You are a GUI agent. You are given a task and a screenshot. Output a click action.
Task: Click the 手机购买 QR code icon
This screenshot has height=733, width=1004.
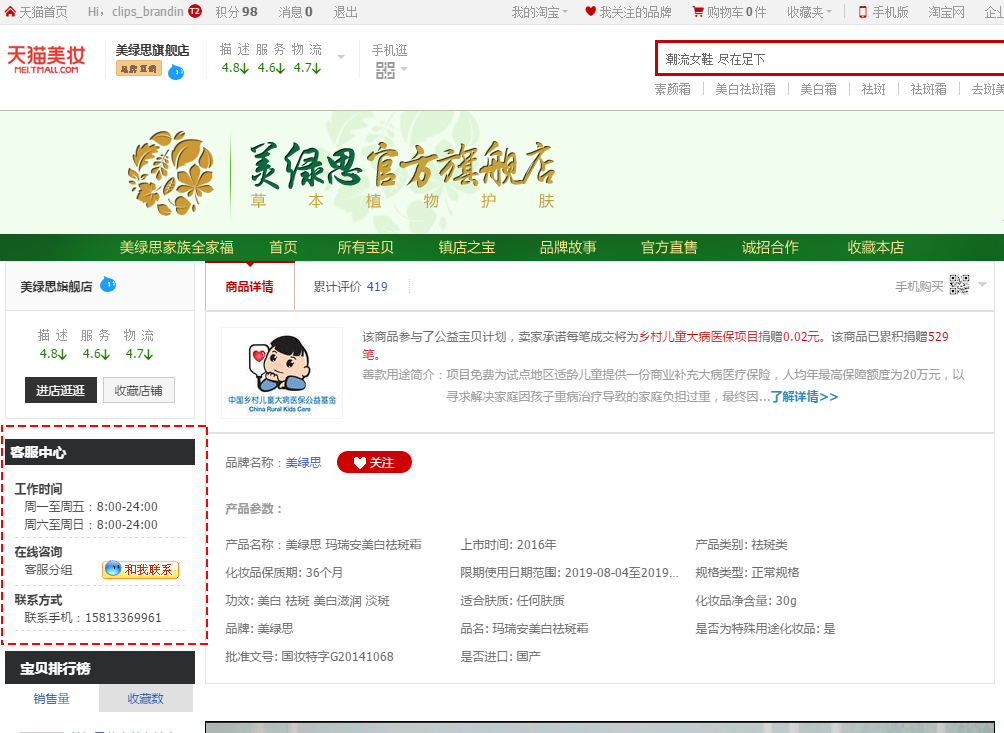coord(959,285)
